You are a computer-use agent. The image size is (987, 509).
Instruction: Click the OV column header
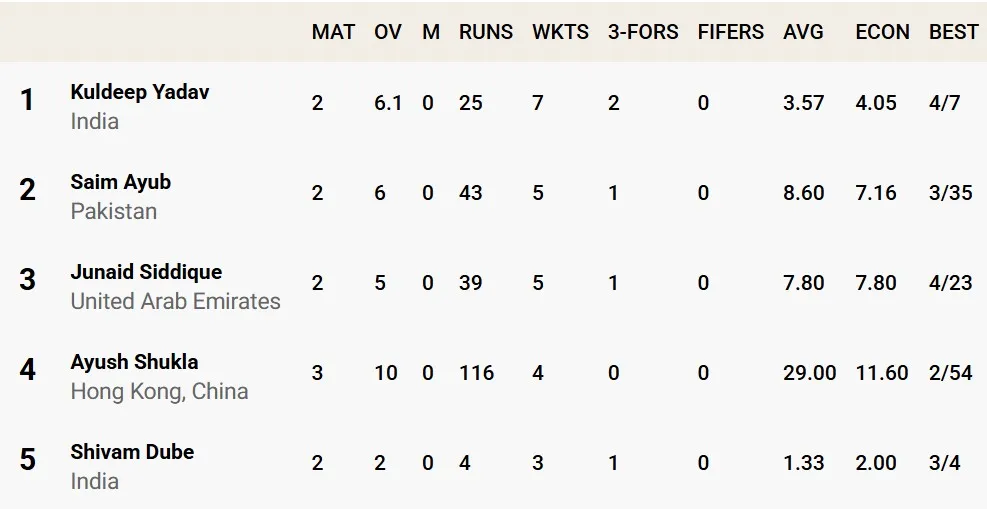(388, 32)
